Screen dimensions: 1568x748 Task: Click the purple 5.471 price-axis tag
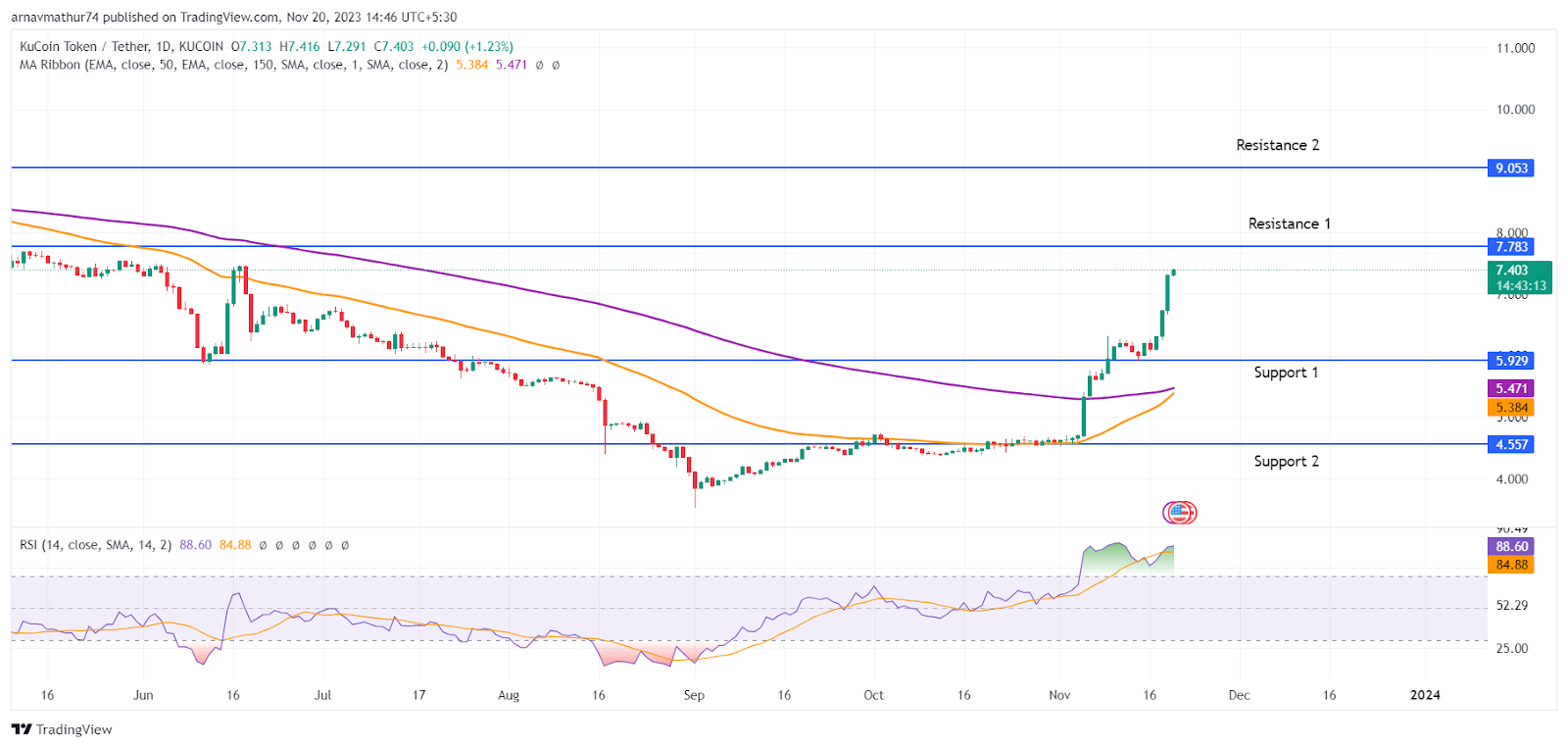coord(1511,388)
